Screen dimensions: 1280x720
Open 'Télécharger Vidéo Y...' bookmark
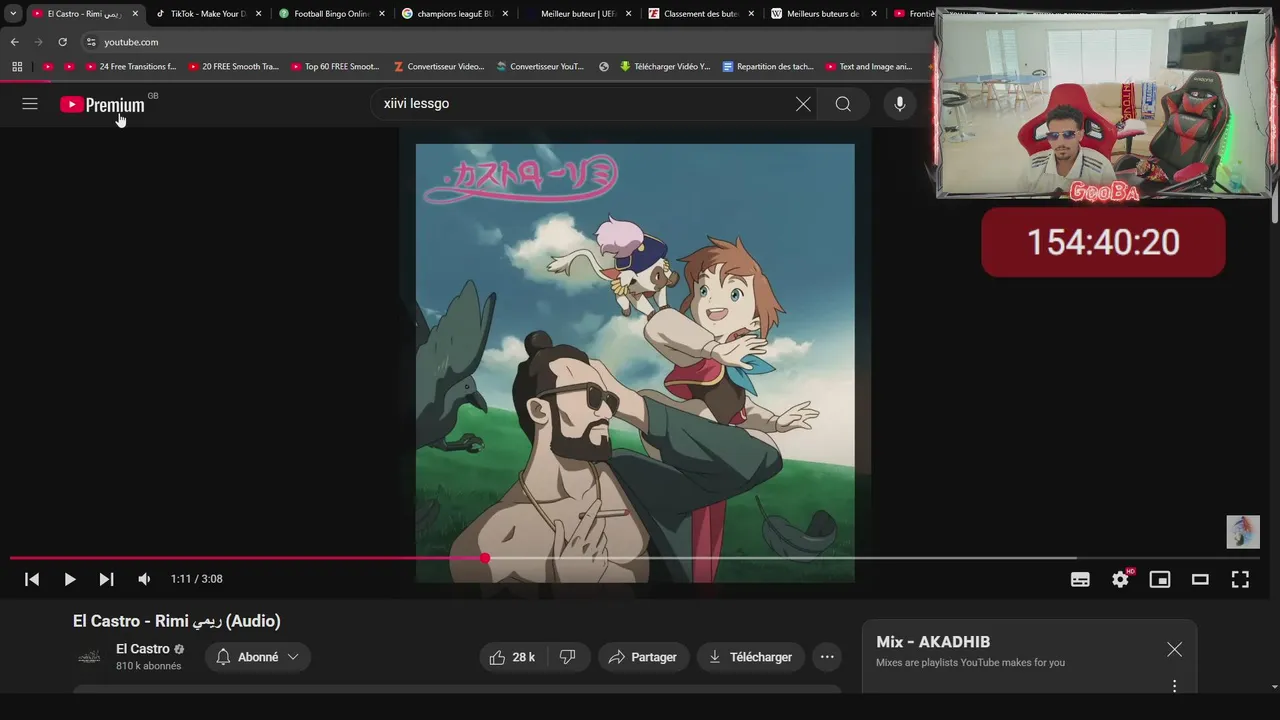pos(665,67)
